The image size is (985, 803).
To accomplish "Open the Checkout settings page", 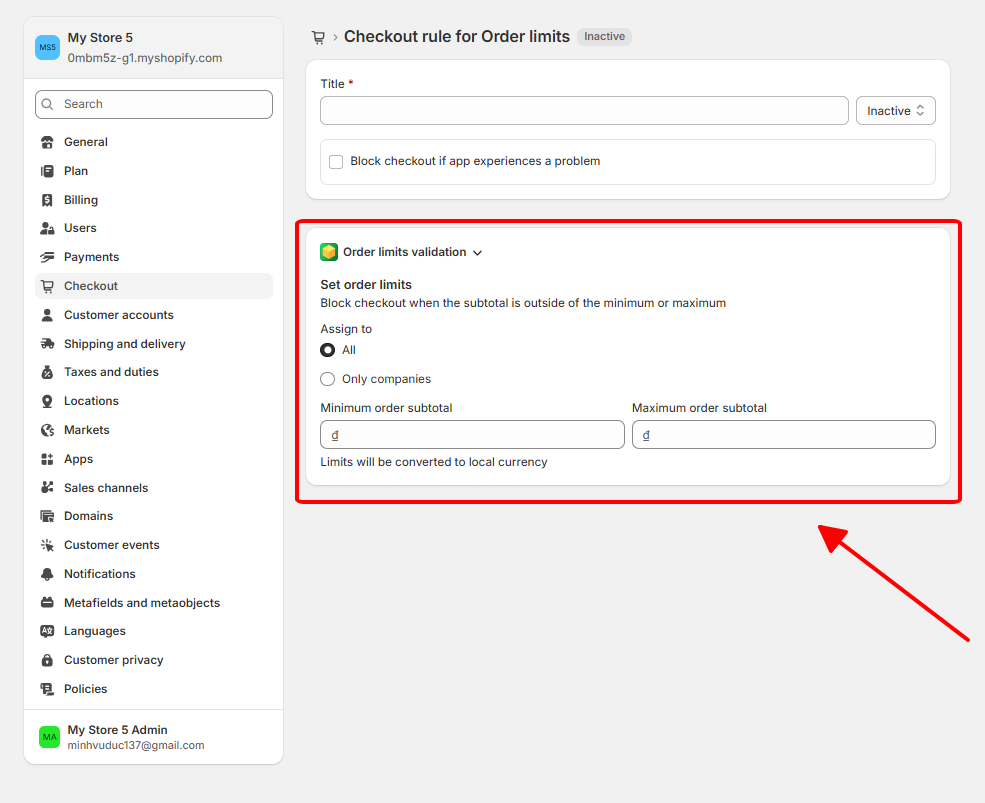I will [x=154, y=286].
